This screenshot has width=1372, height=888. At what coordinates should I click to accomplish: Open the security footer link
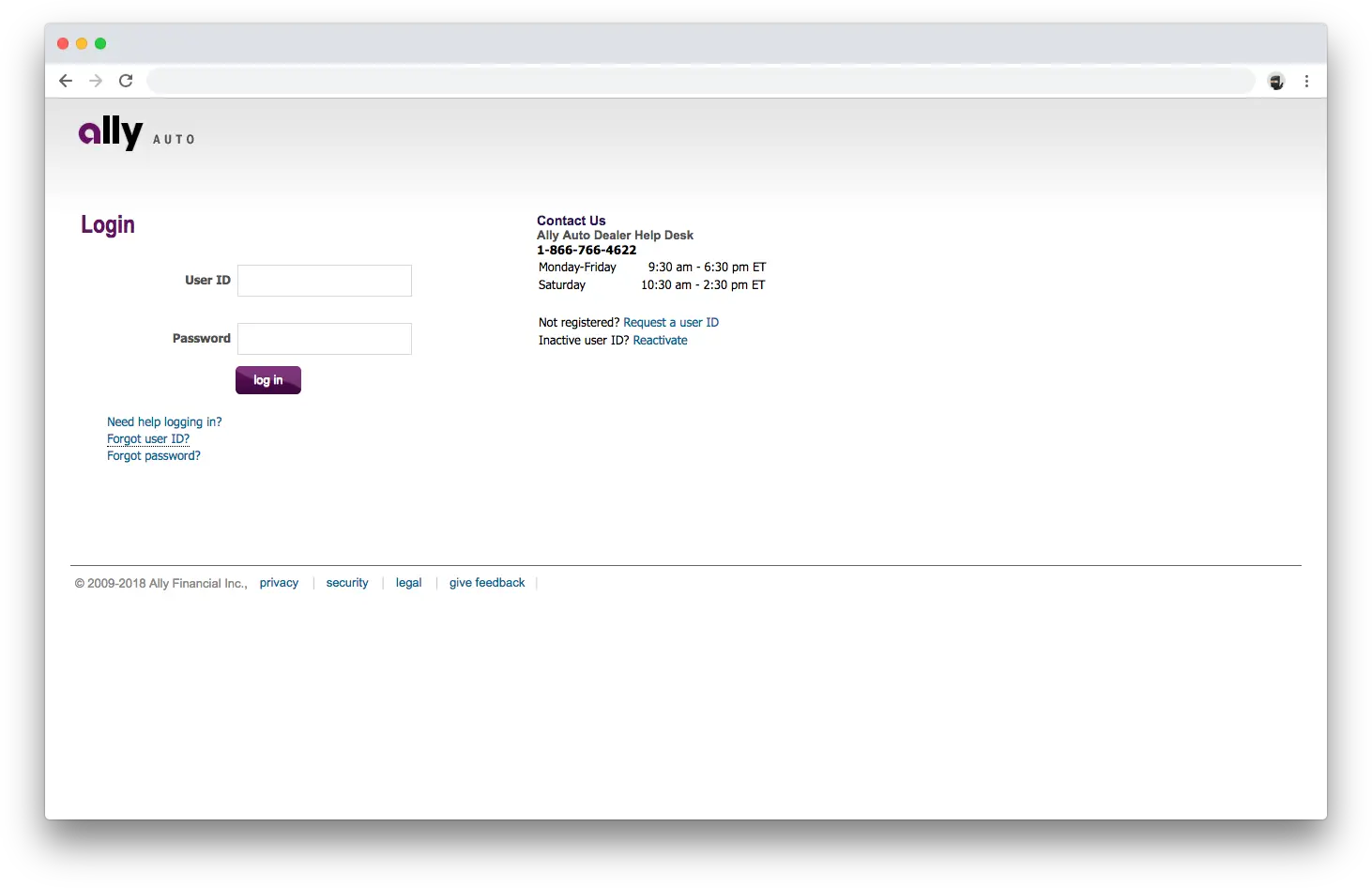click(347, 582)
